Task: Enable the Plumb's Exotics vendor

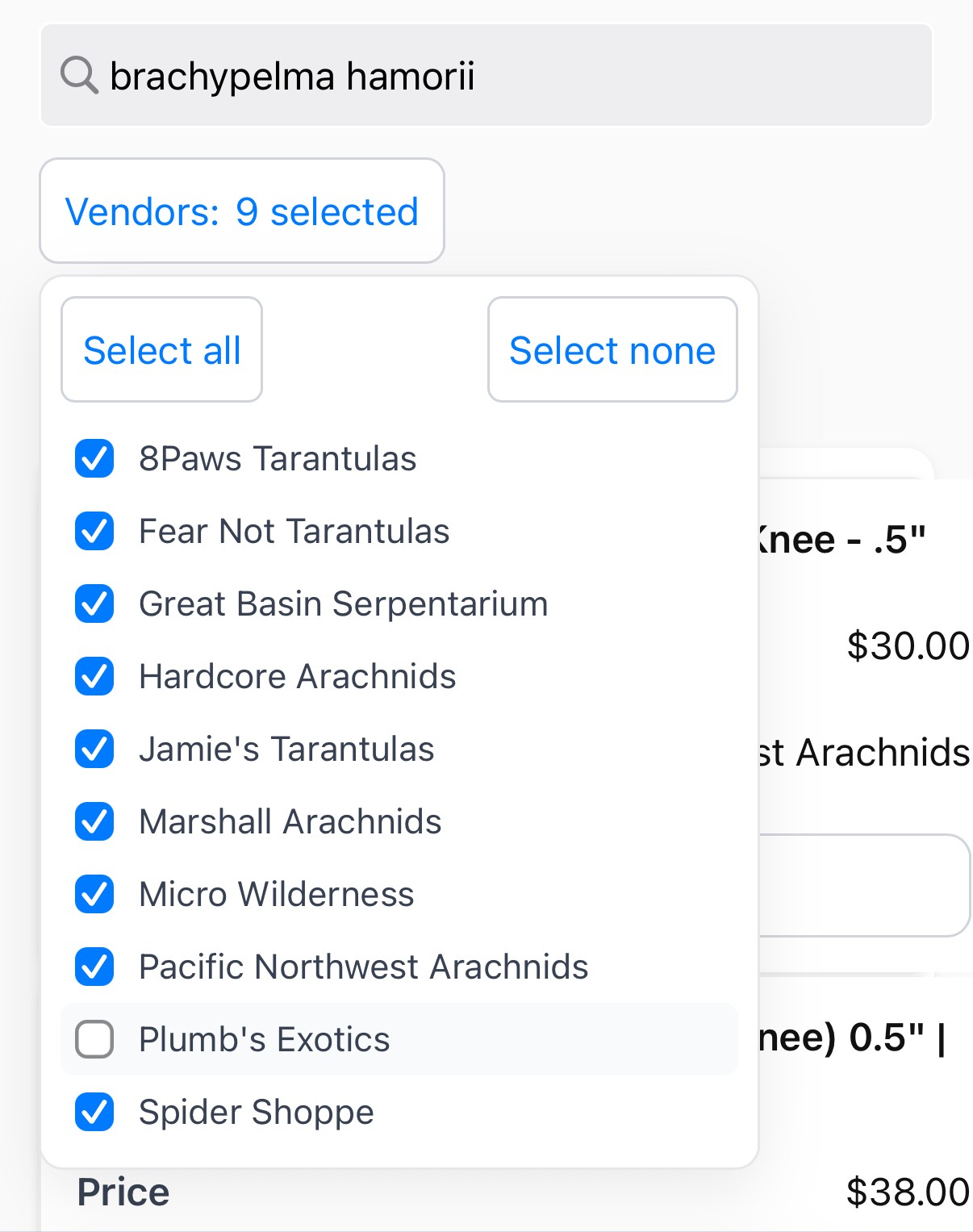Action: (x=94, y=1040)
